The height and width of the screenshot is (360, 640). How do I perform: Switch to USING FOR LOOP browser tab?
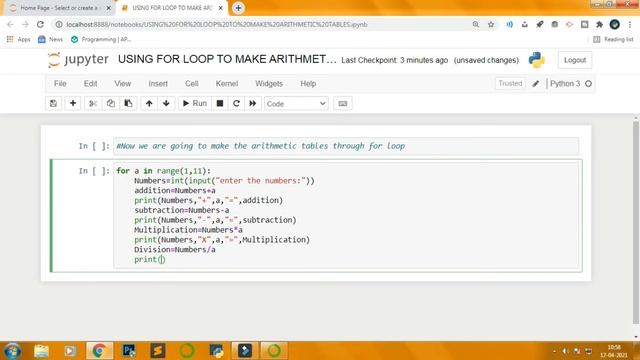pos(171,8)
